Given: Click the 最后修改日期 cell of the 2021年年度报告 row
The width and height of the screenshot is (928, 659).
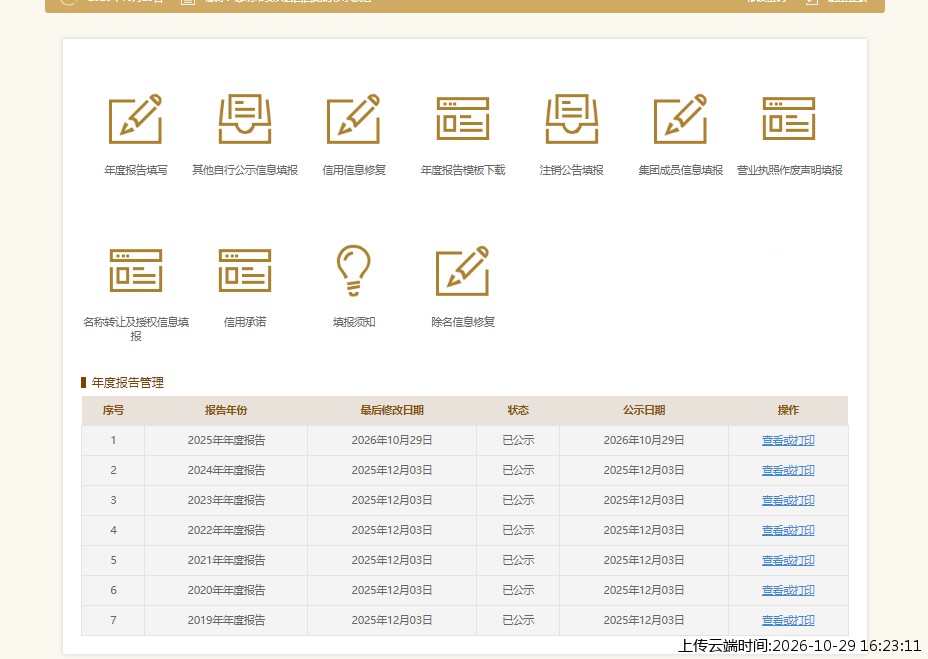Looking at the screenshot, I should (392, 560).
